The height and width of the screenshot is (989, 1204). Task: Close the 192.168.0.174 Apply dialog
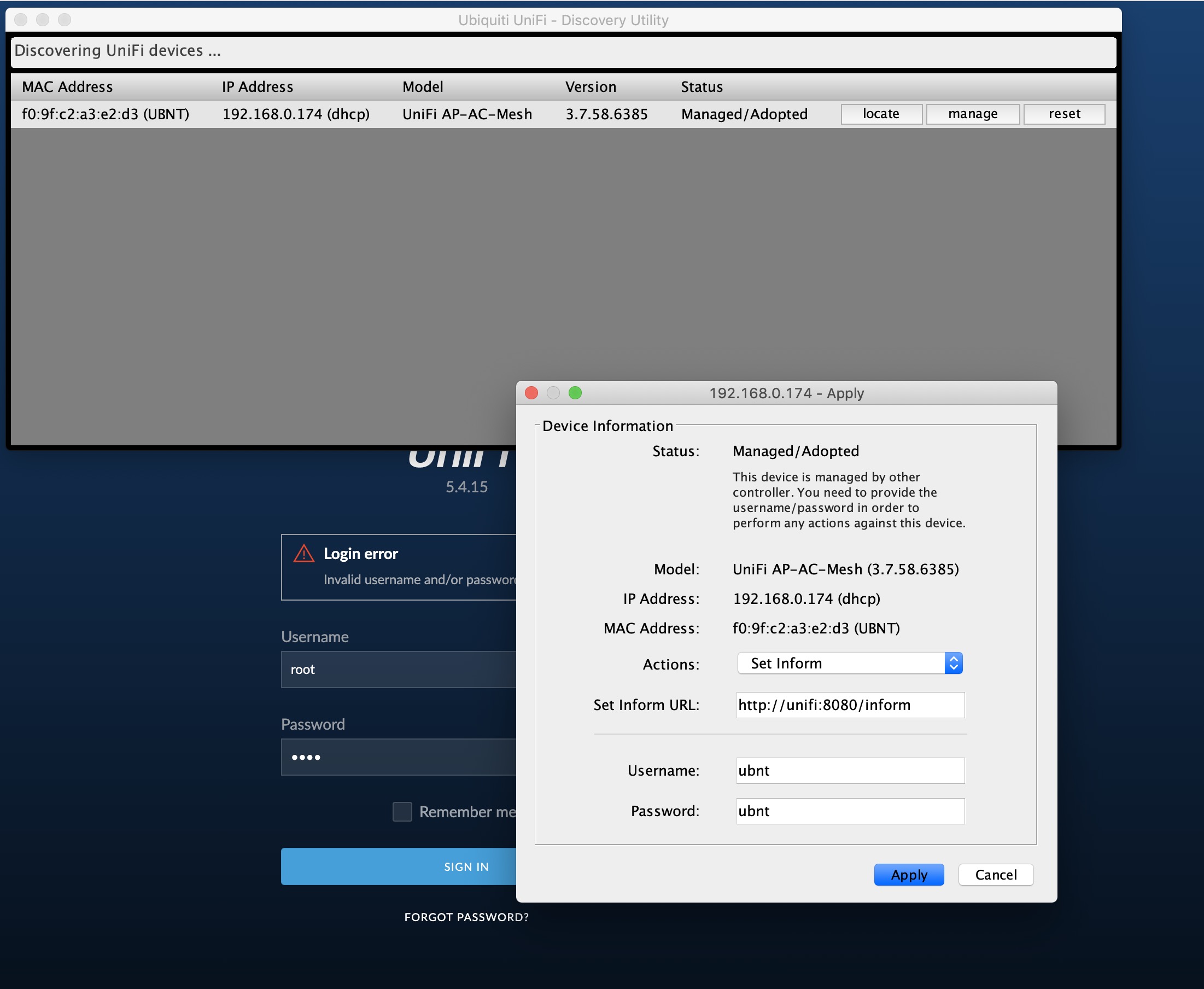click(x=531, y=393)
